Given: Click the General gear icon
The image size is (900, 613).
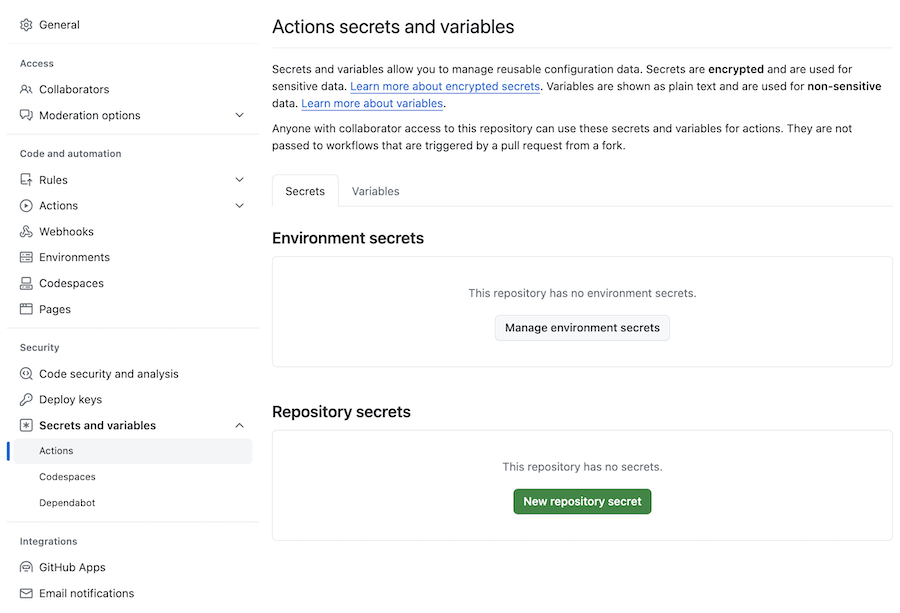Looking at the screenshot, I should (x=26, y=25).
